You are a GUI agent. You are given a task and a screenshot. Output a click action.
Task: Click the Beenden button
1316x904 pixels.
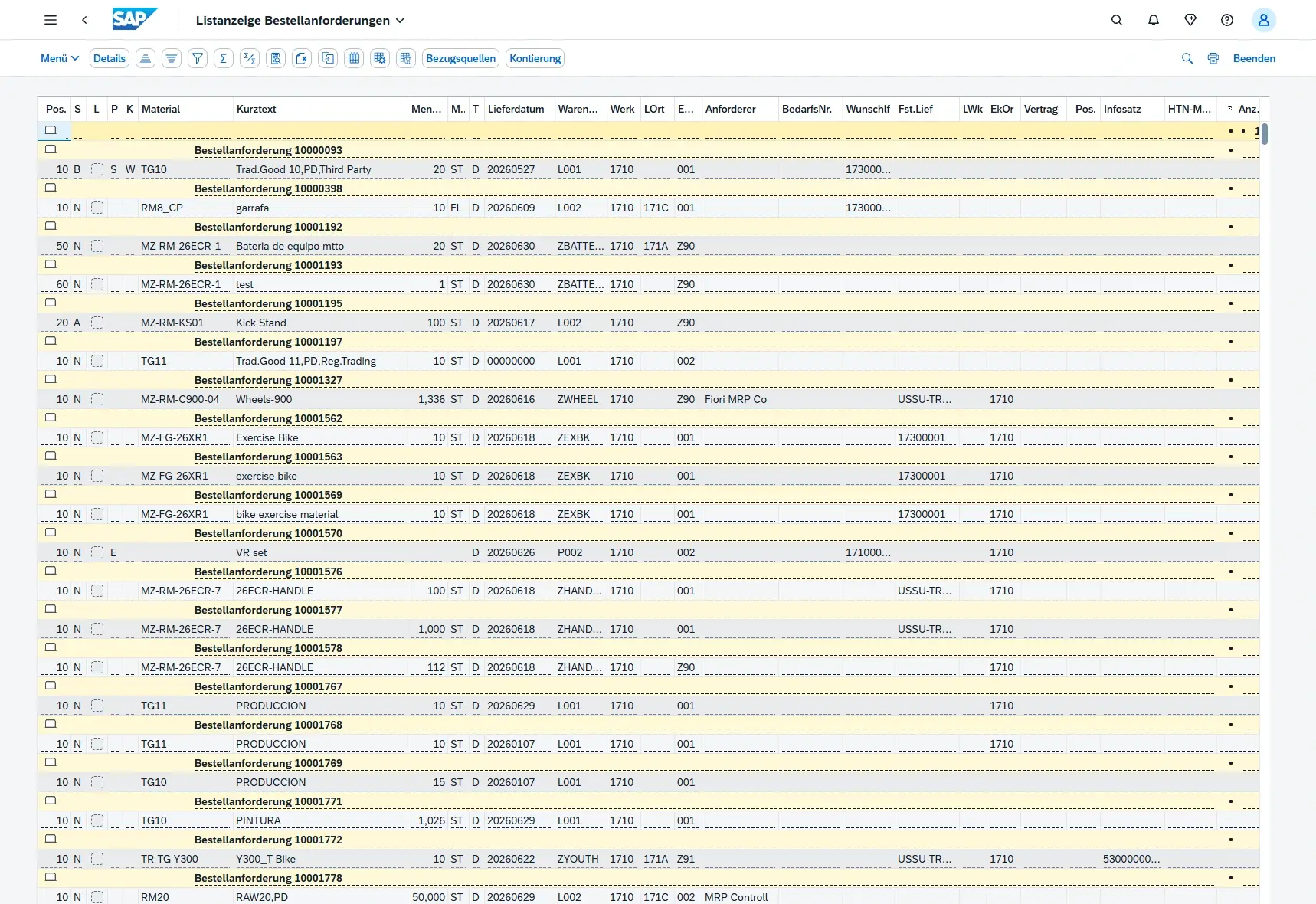[1254, 58]
